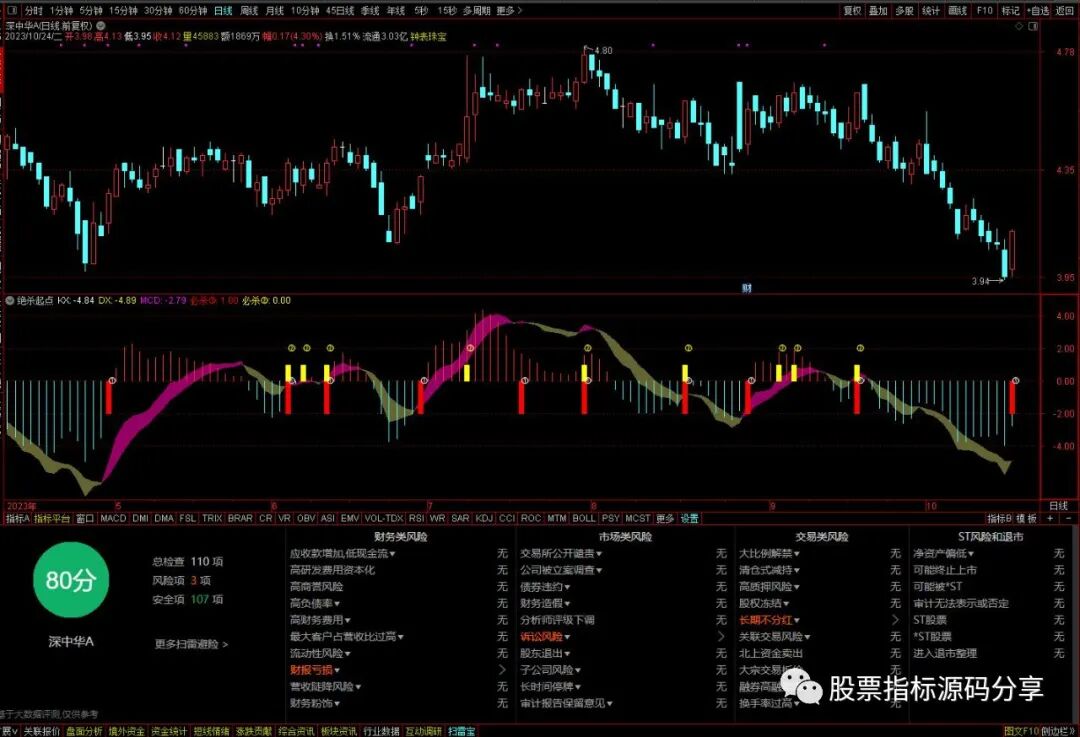Click the circle icon before 绝杀起点 indicator name
This screenshot has height=737, width=1080.
10,300
